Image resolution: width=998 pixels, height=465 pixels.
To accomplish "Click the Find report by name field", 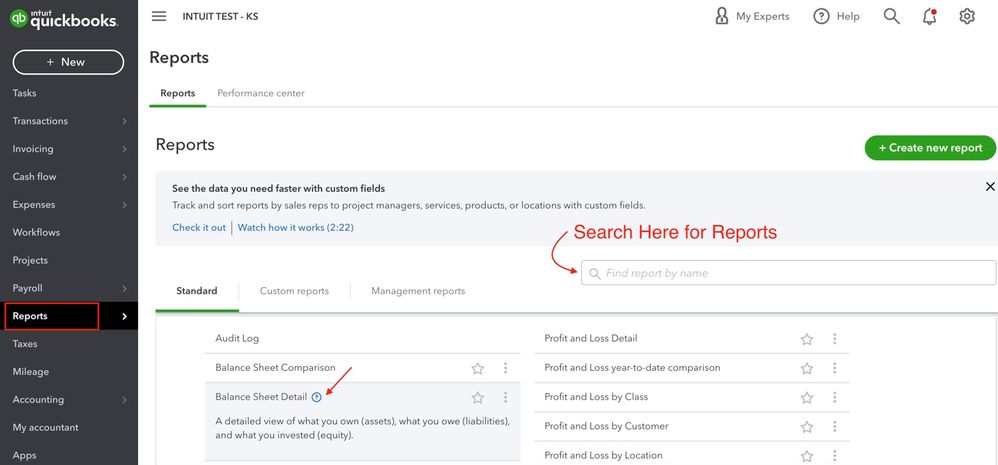I will (x=789, y=273).
